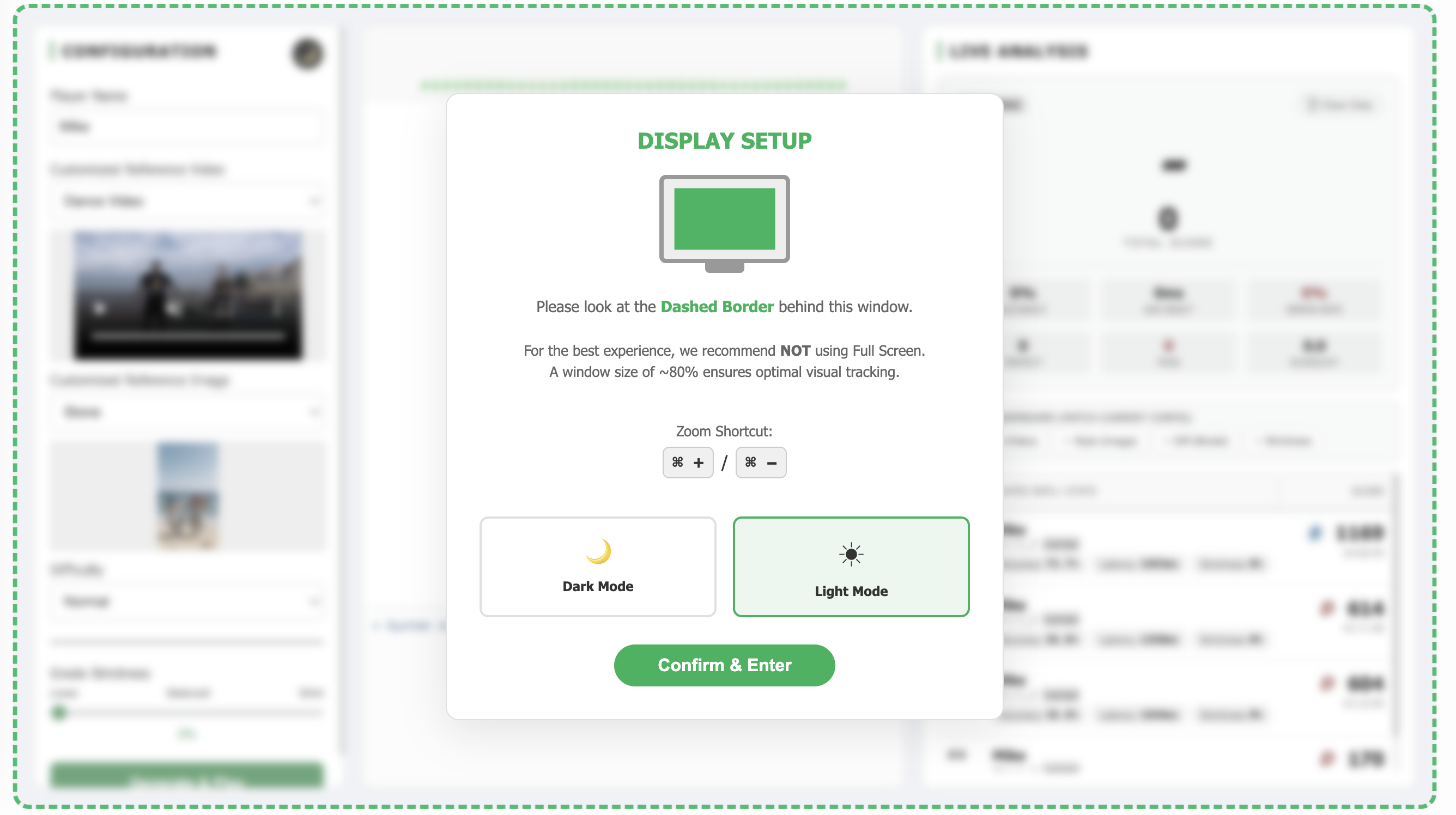The image size is (1456, 815).
Task: Click Confirm & Enter button
Action: (x=724, y=665)
